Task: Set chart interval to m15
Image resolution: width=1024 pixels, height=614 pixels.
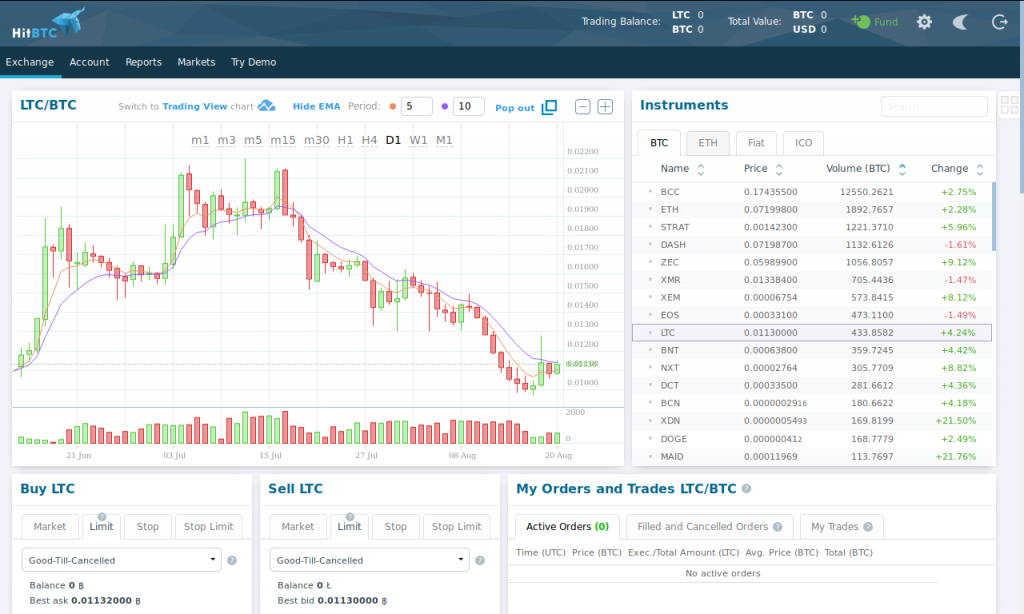Action: point(283,140)
